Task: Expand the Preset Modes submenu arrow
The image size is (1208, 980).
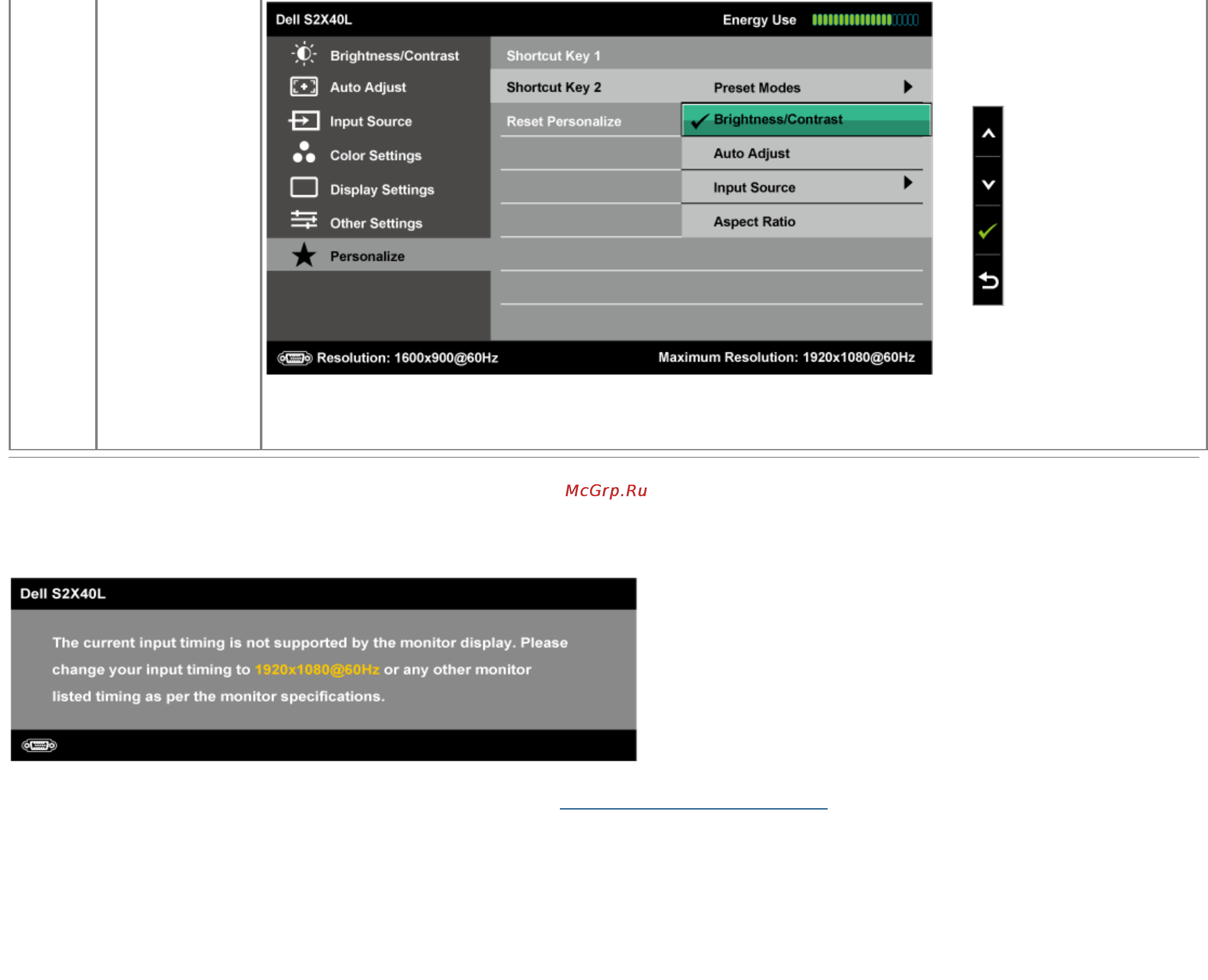Action: tap(908, 87)
